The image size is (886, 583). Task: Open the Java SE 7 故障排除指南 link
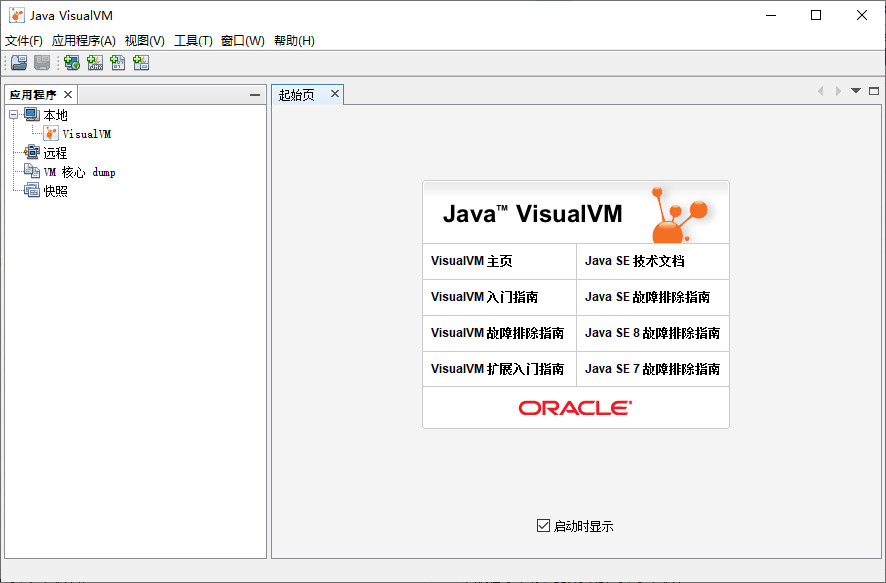653,369
